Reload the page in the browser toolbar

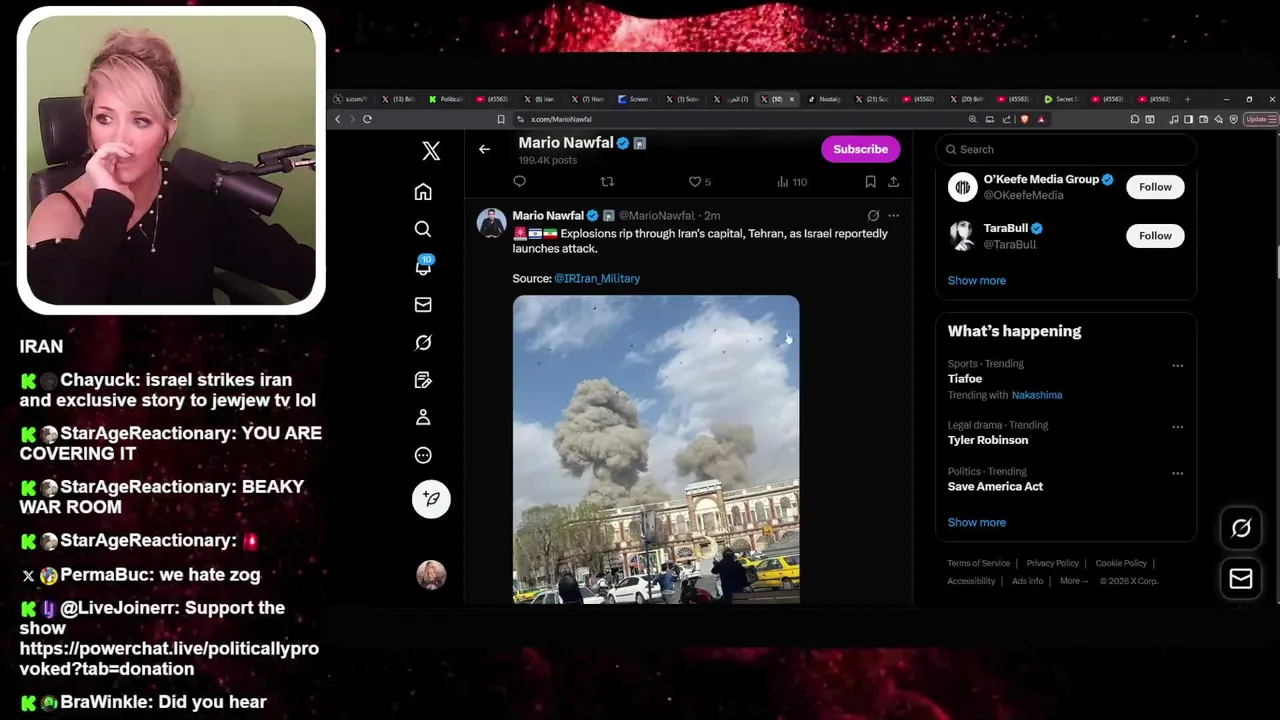tap(367, 119)
